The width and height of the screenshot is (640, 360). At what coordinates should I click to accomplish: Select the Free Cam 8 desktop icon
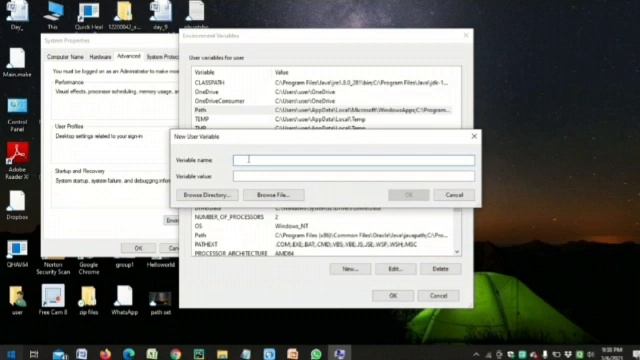click(53, 300)
